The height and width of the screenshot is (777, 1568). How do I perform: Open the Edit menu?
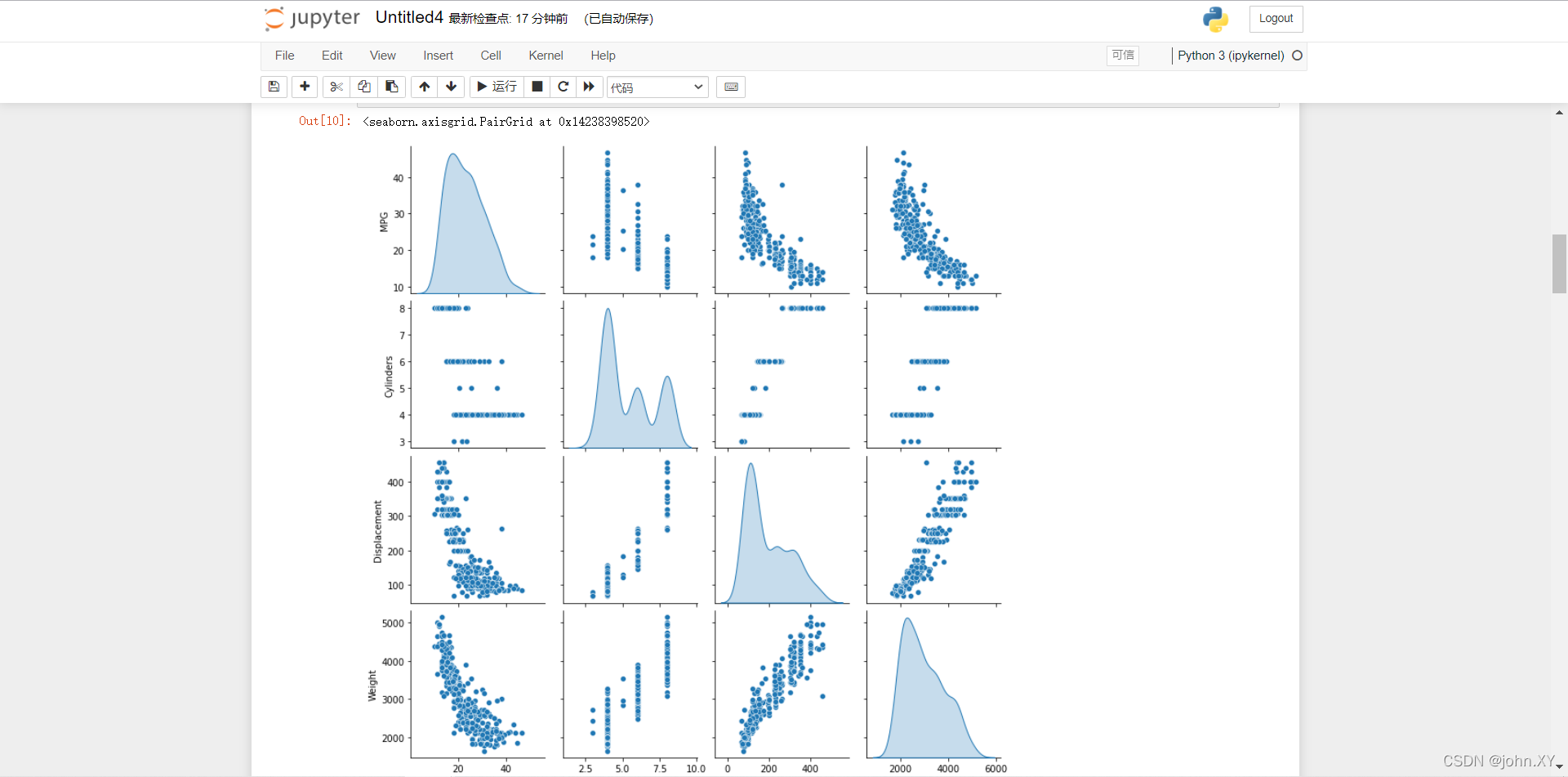[332, 56]
